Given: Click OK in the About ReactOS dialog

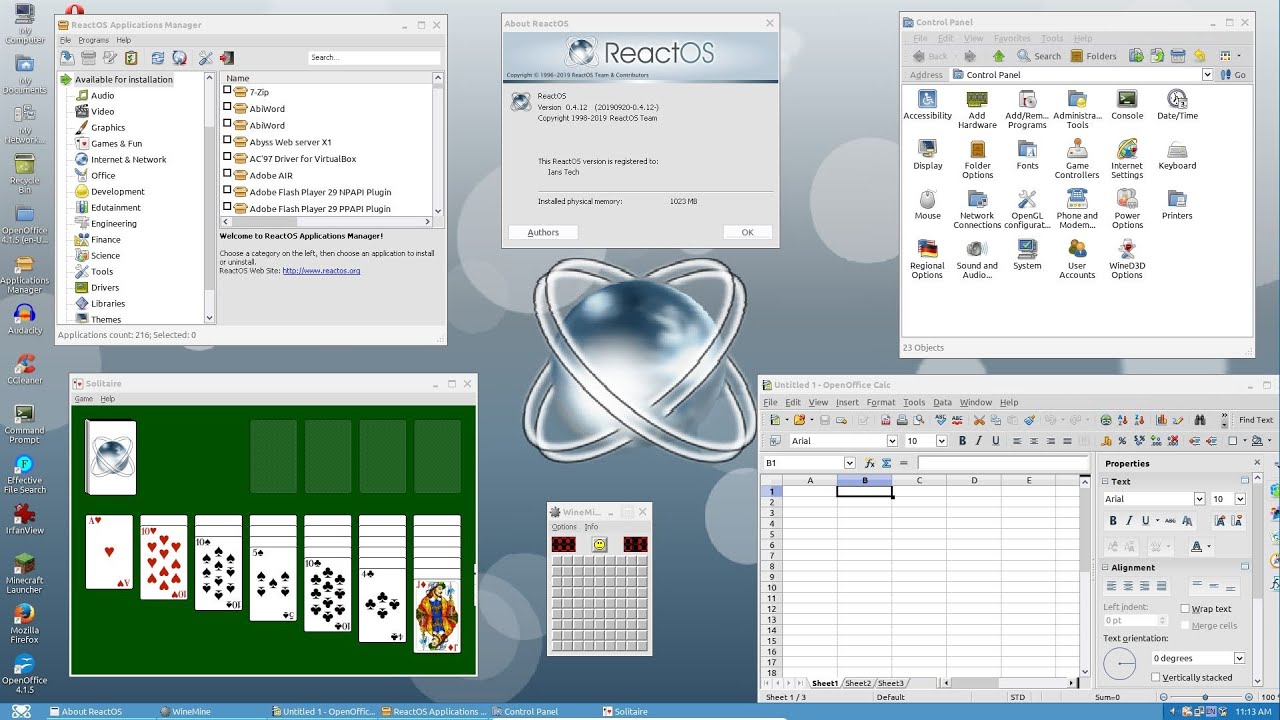Looking at the screenshot, I should [x=747, y=232].
